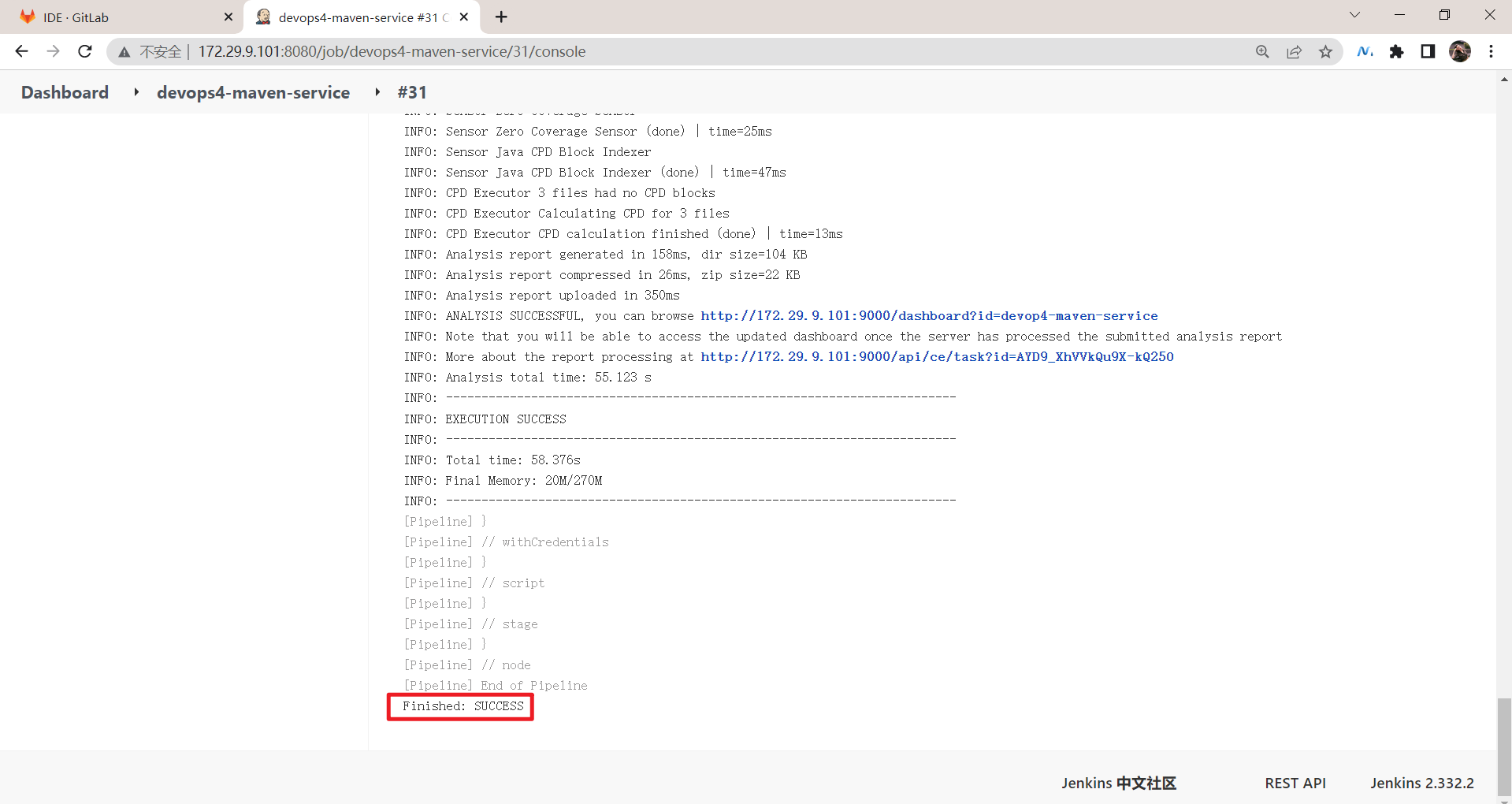Open the devops4-maven-service job breadcrumb
Viewport: 1512px width, 804px height.
[253, 92]
